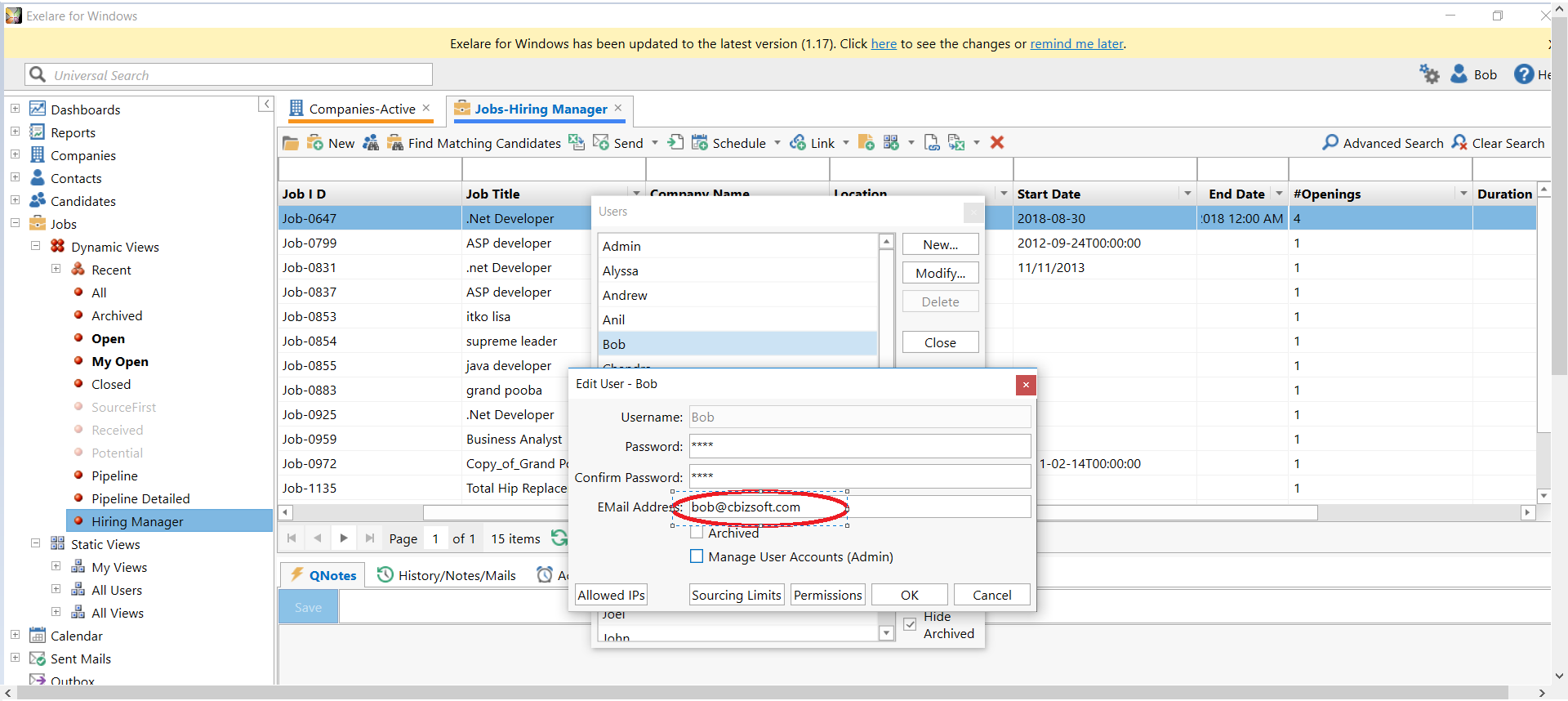Click Clear Search in the toolbar
Viewport: 1568px width, 701px height.
(x=1499, y=143)
